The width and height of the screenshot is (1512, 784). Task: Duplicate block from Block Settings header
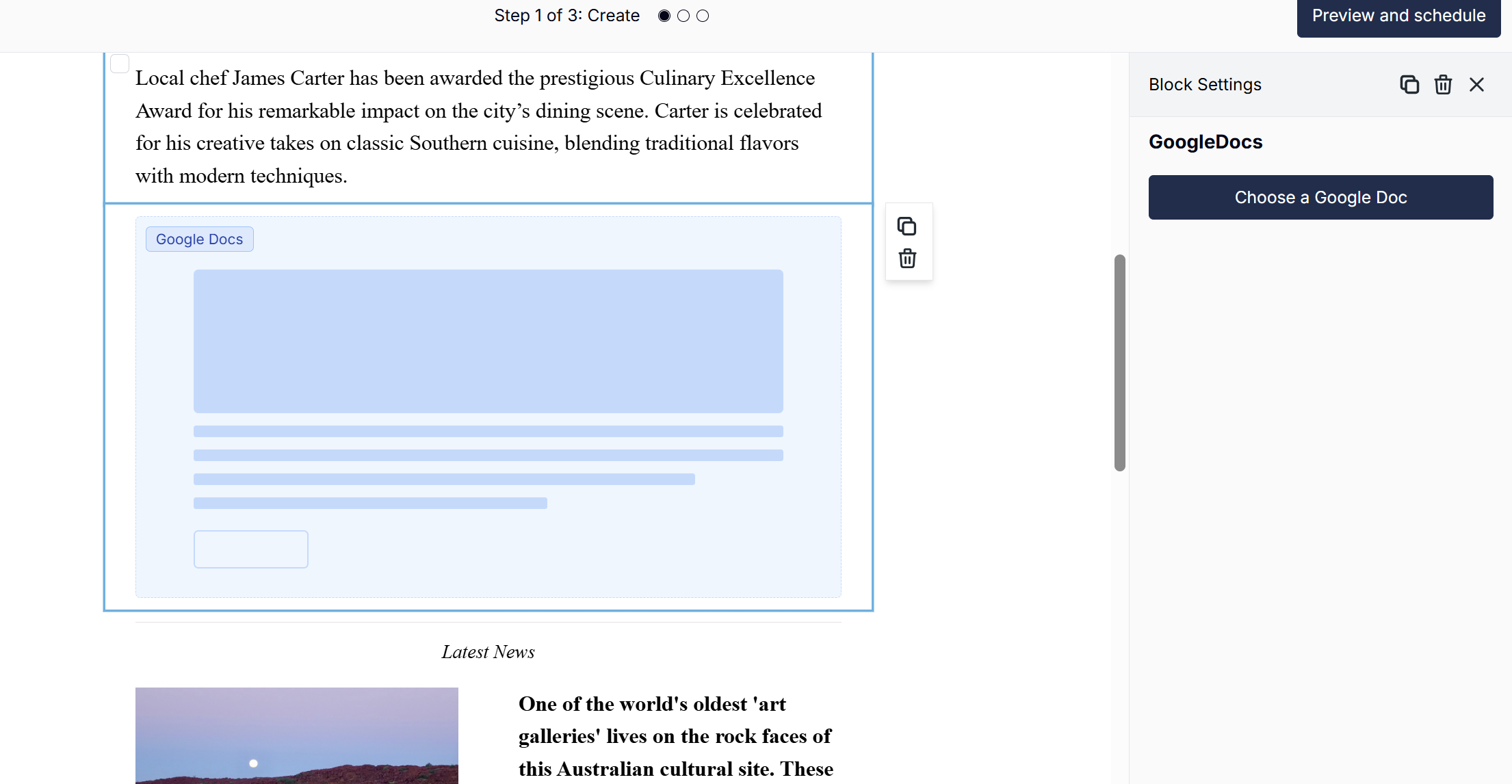pos(1409,84)
